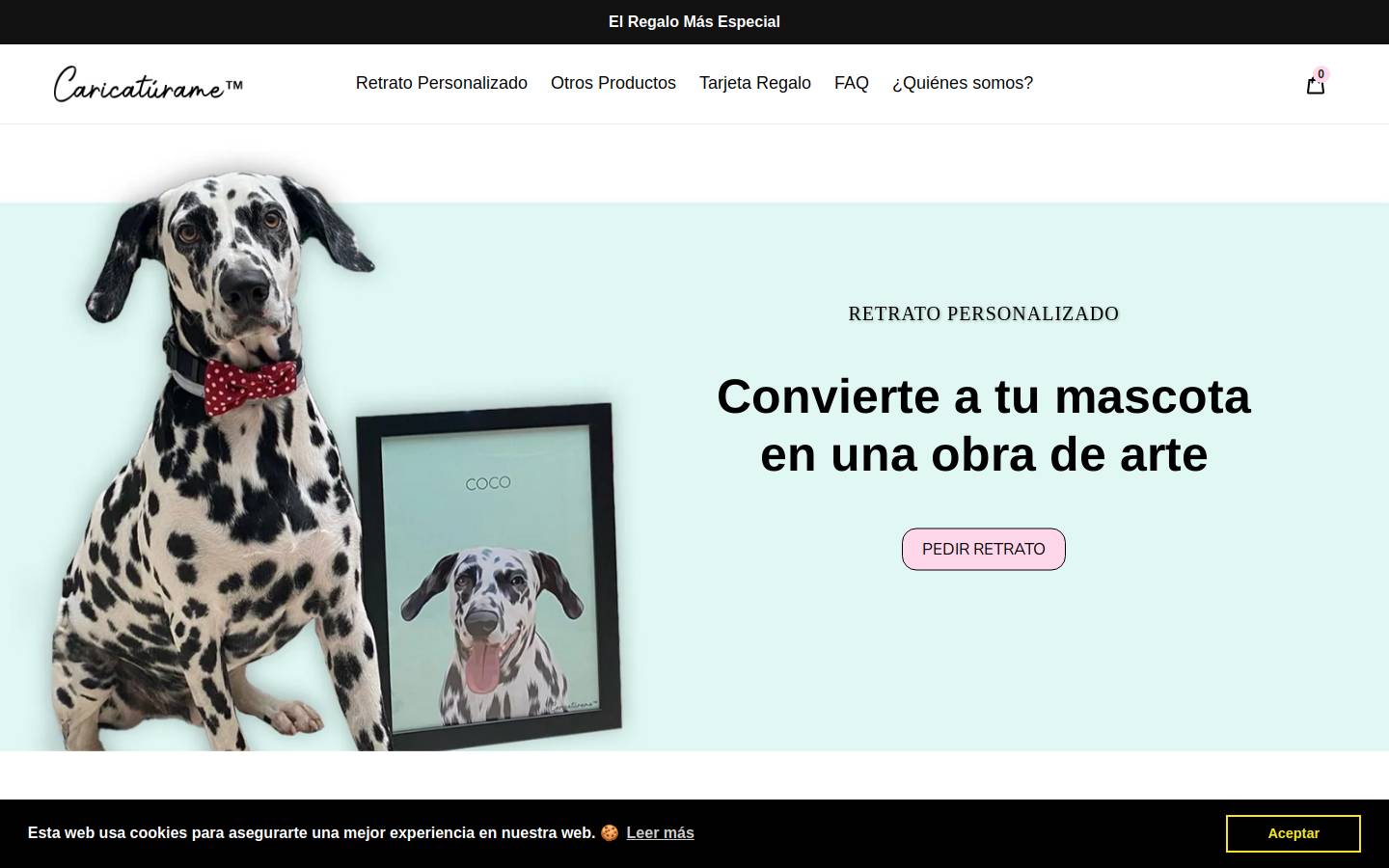The width and height of the screenshot is (1389, 868).
Task: Click the RETRATO PERSONALIZADO subtitle text
Action: click(984, 313)
